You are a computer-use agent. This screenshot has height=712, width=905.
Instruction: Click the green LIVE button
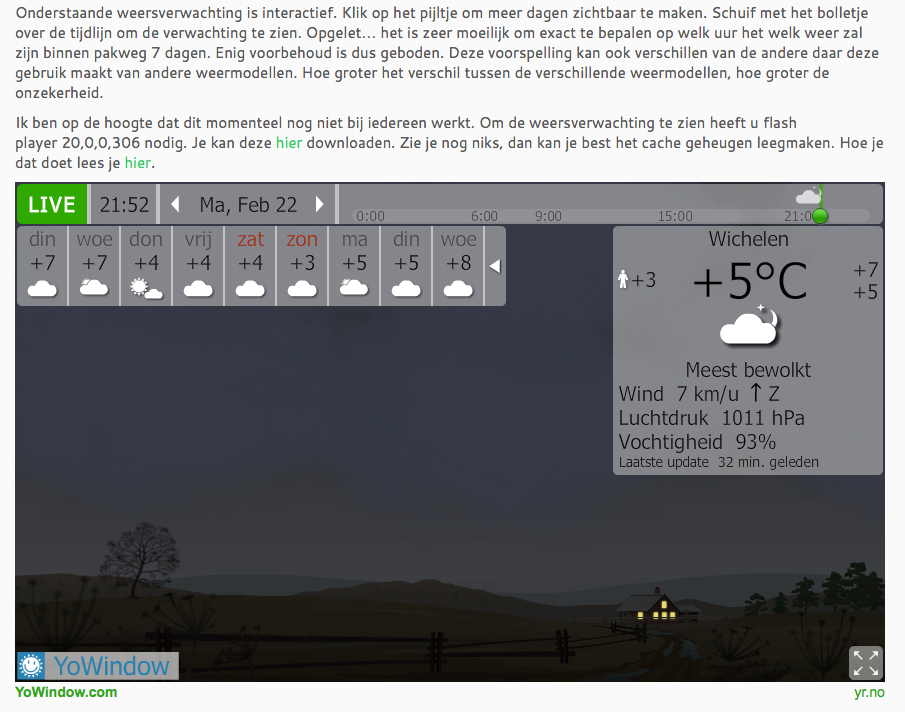52,205
